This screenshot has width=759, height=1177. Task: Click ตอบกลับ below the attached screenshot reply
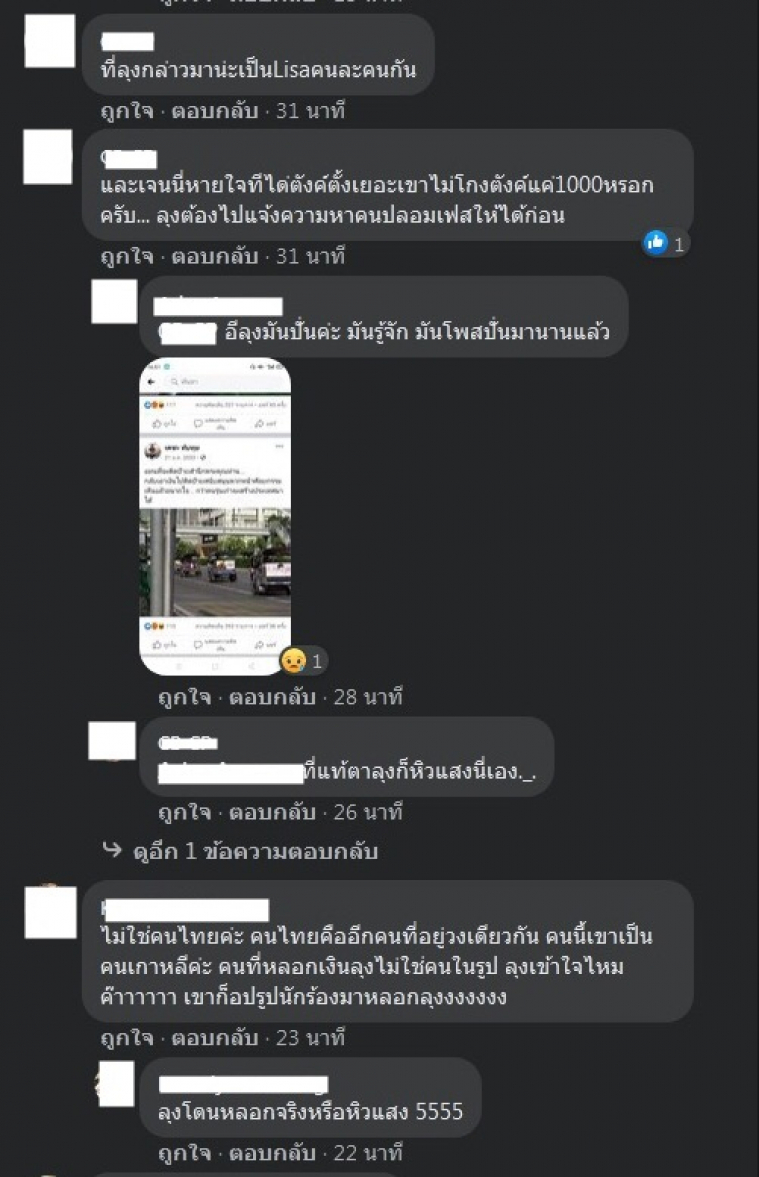click(x=272, y=697)
